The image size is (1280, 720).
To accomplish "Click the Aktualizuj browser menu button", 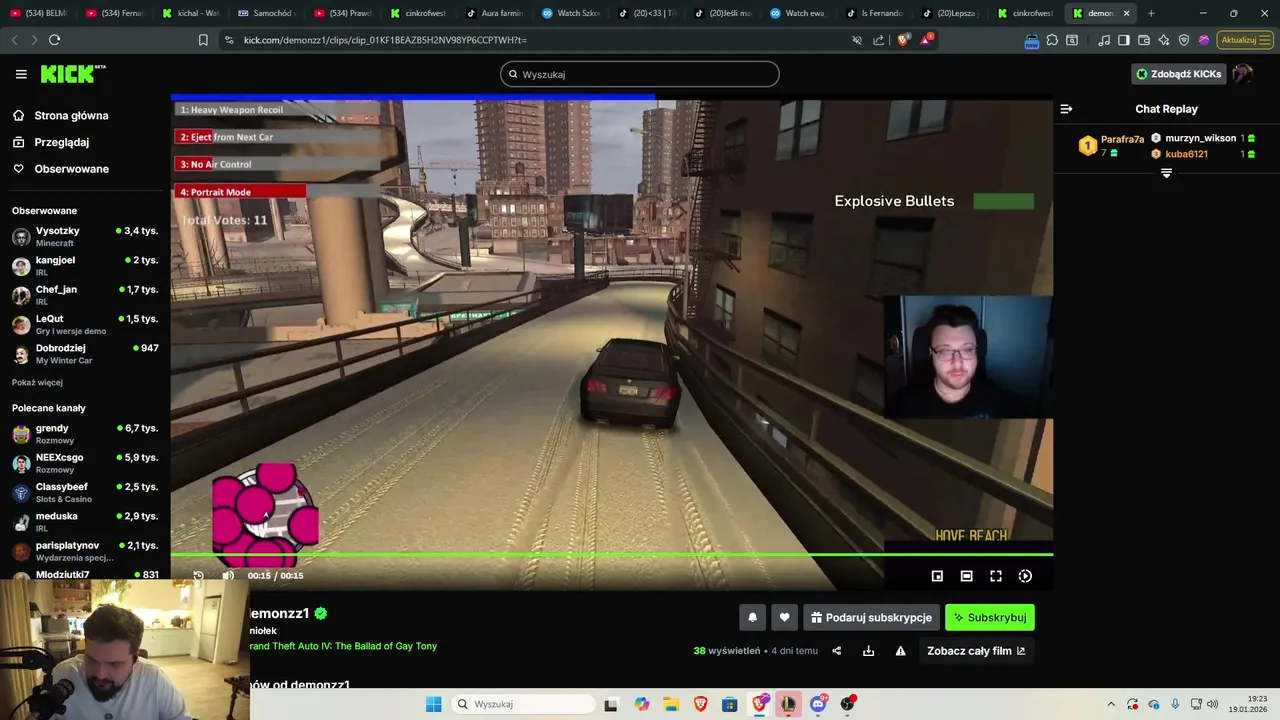I will 1245,40.
